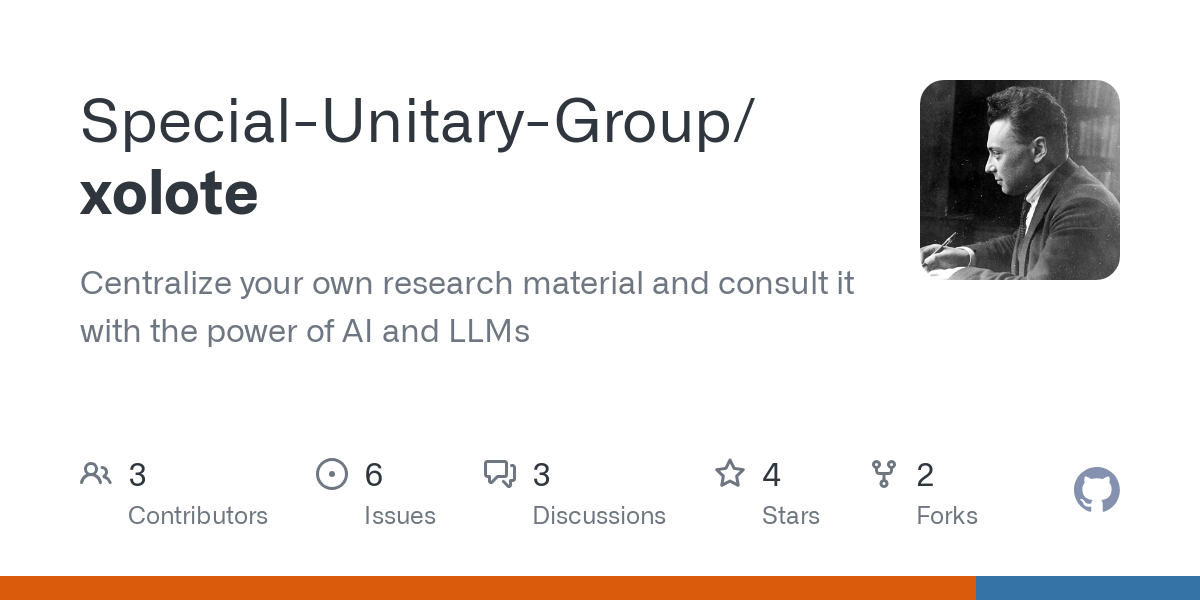1200x600 pixels.
Task: Click the discussions speech bubble icon
Action: coord(499,473)
